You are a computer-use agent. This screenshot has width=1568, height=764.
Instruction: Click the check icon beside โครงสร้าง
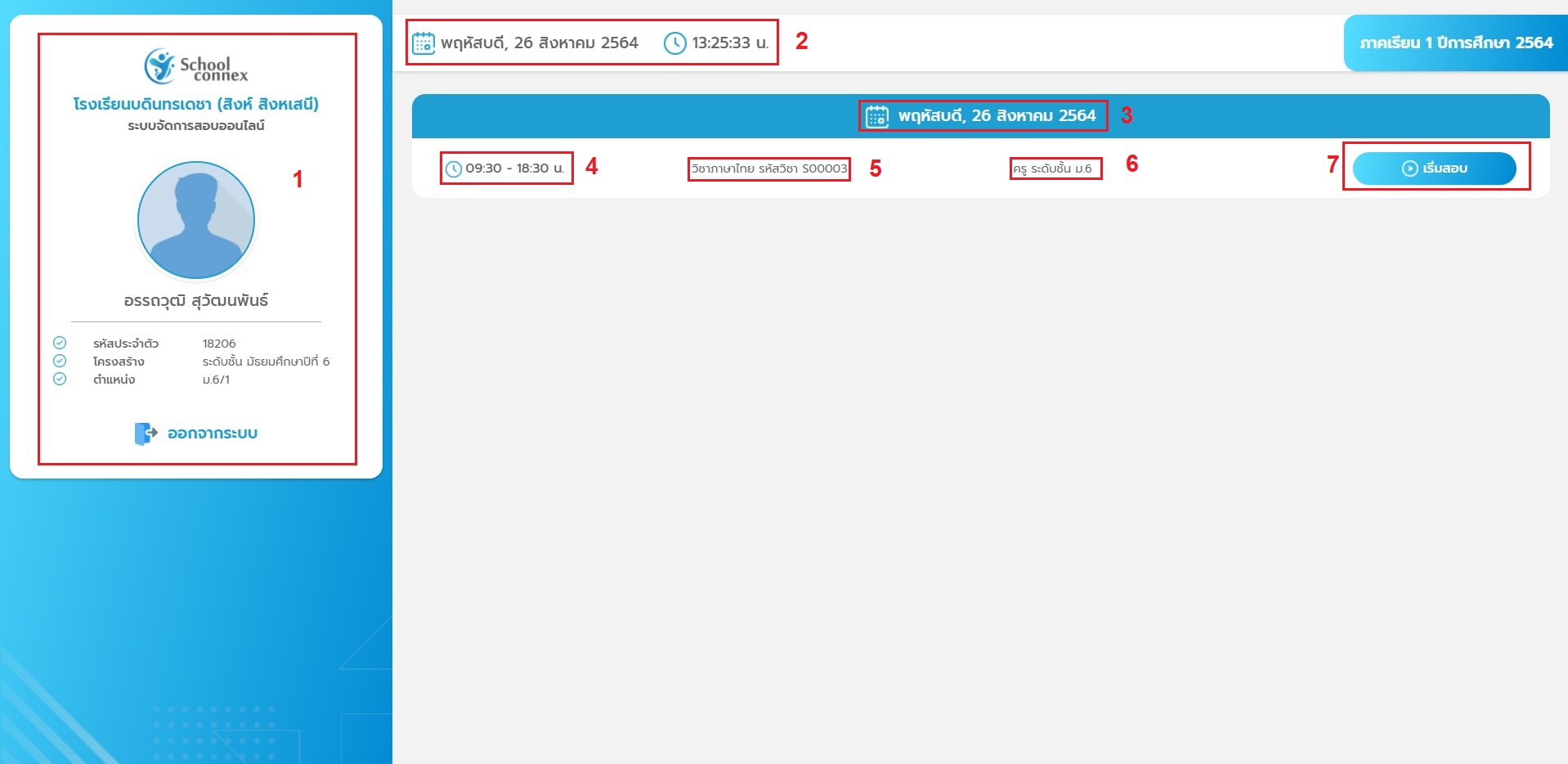point(60,361)
